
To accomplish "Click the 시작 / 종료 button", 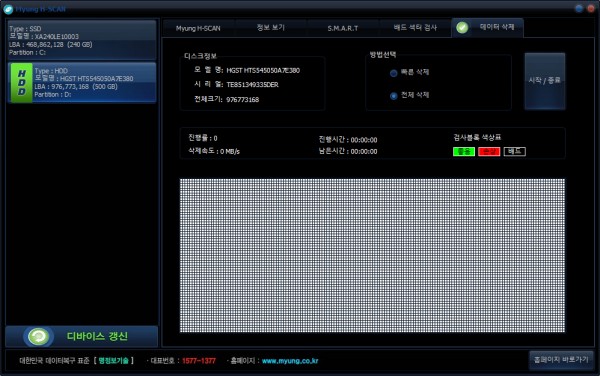I will (x=545, y=81).
